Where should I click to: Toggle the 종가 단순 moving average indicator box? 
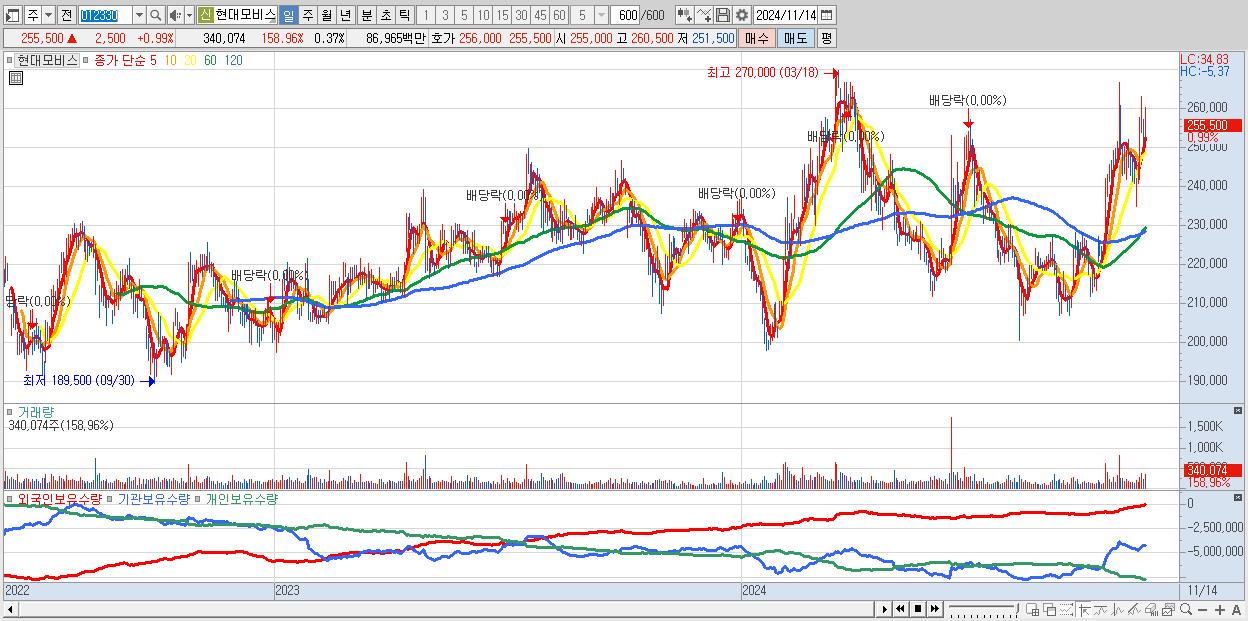coord(88,60)
